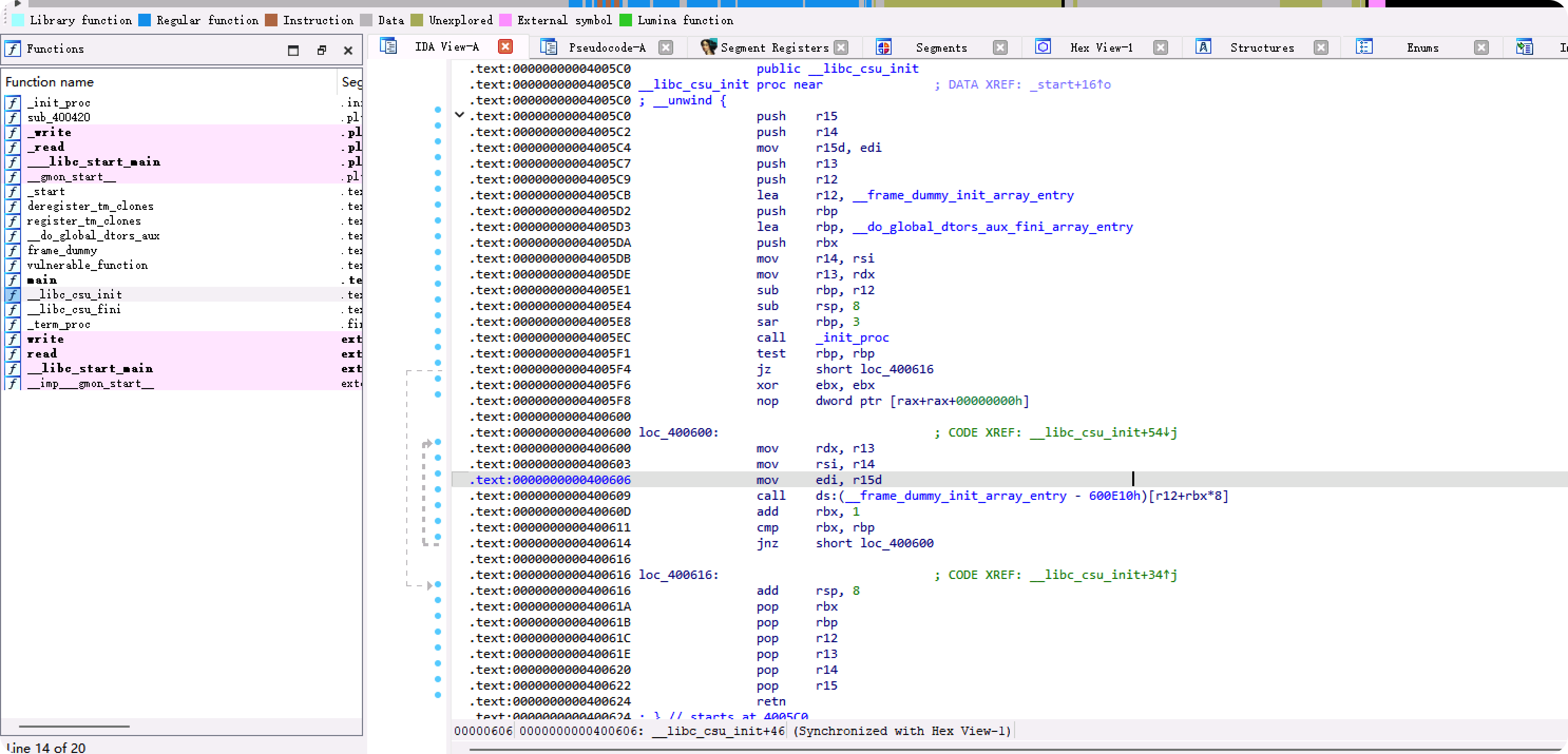Switch to the Pseudocode-A tab

click(x=606, y=47)
